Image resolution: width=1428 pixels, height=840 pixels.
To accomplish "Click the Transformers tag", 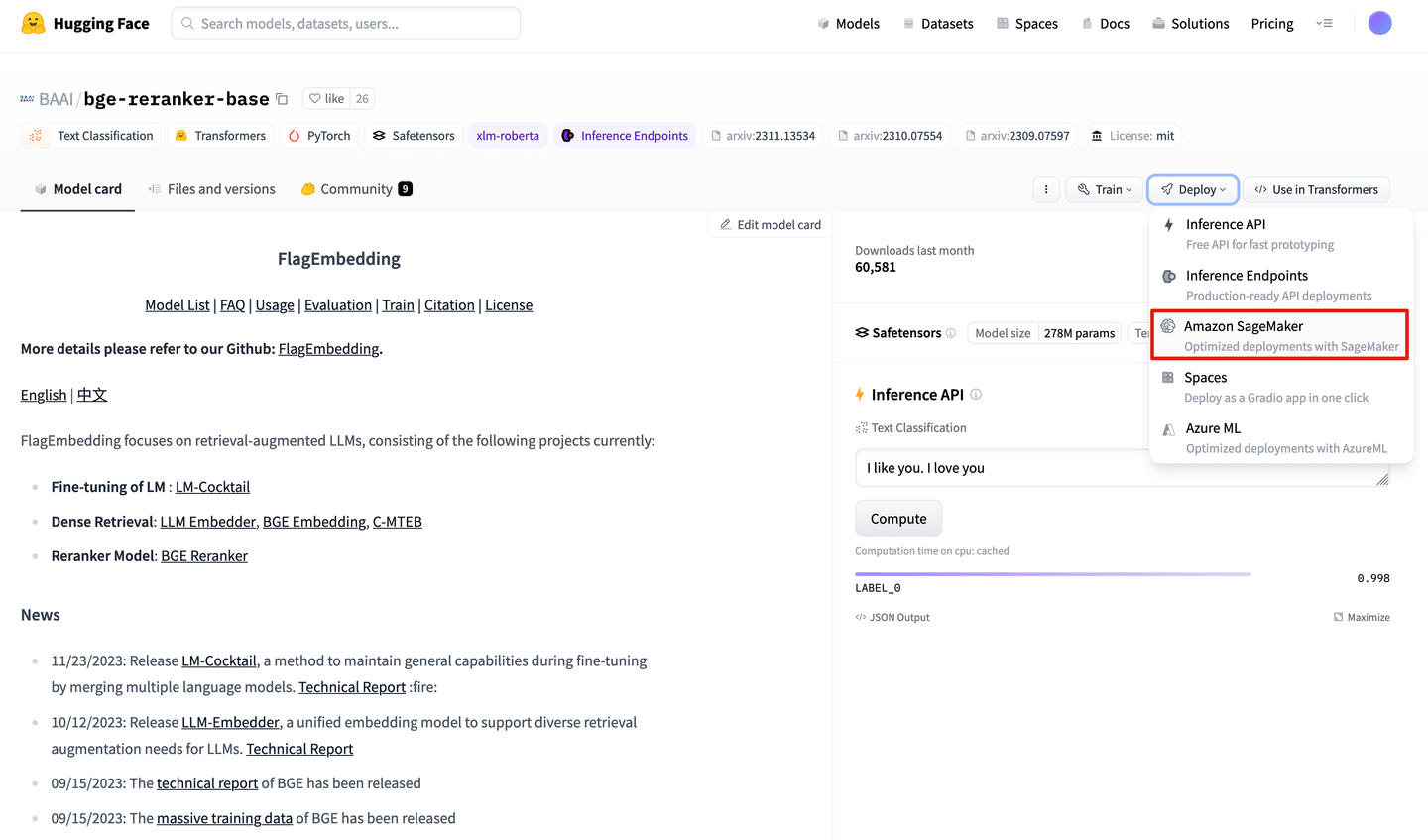I will point(220,136).
